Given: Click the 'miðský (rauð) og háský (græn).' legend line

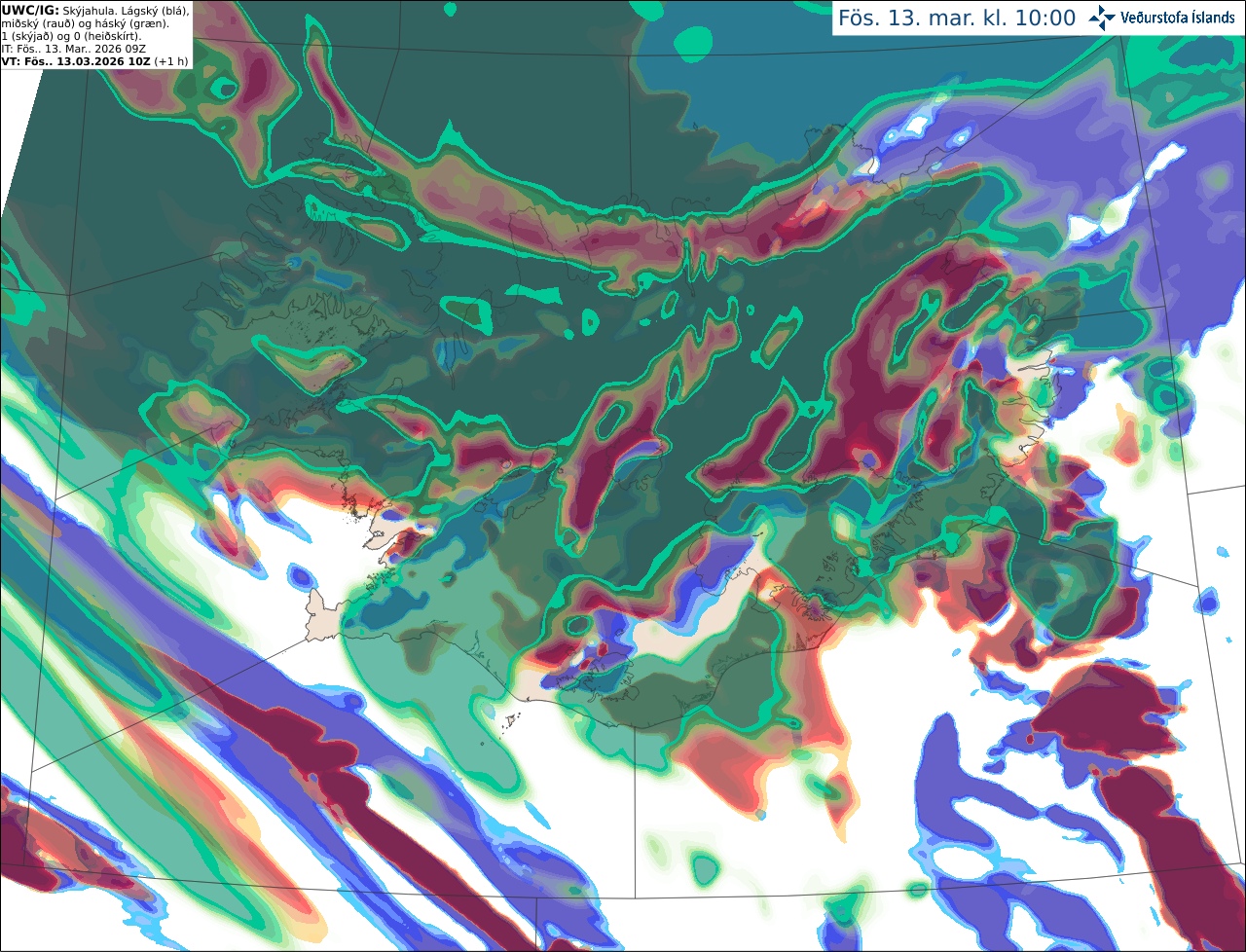Looking at the screenshot, I should point(85,23).
